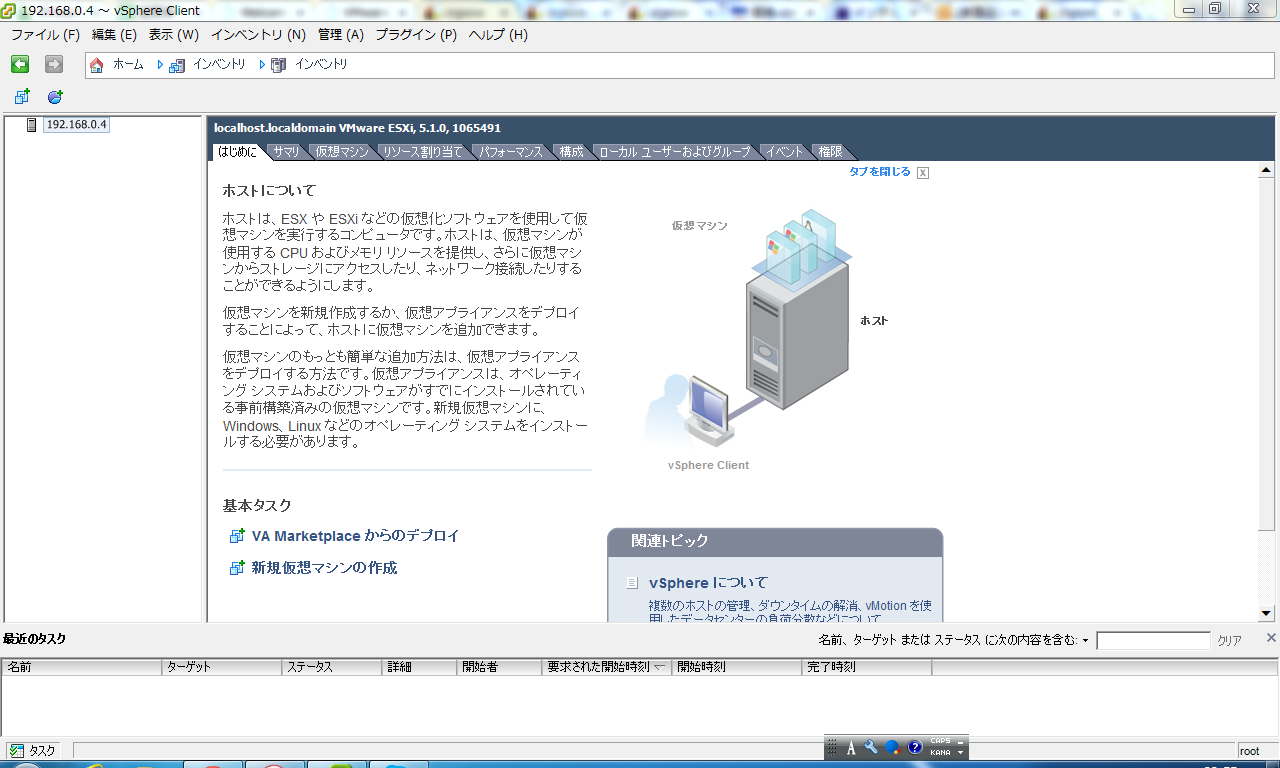
Task: Click VA Marketplace からのデプロイ link
Action: [x=355, y=536]
